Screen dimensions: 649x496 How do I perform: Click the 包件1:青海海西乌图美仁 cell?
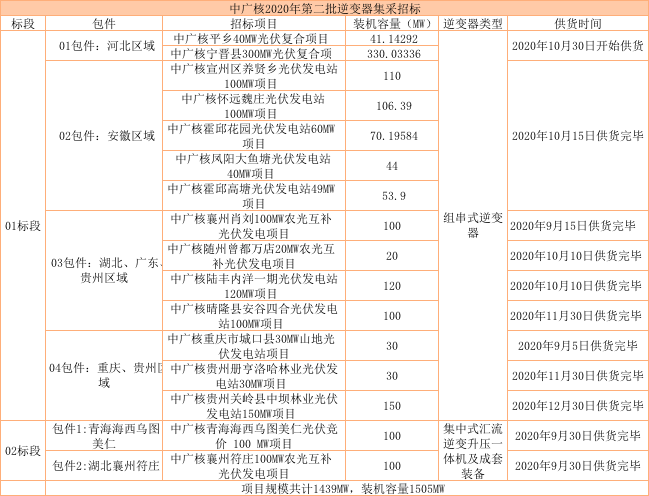[x=104, y=436]
